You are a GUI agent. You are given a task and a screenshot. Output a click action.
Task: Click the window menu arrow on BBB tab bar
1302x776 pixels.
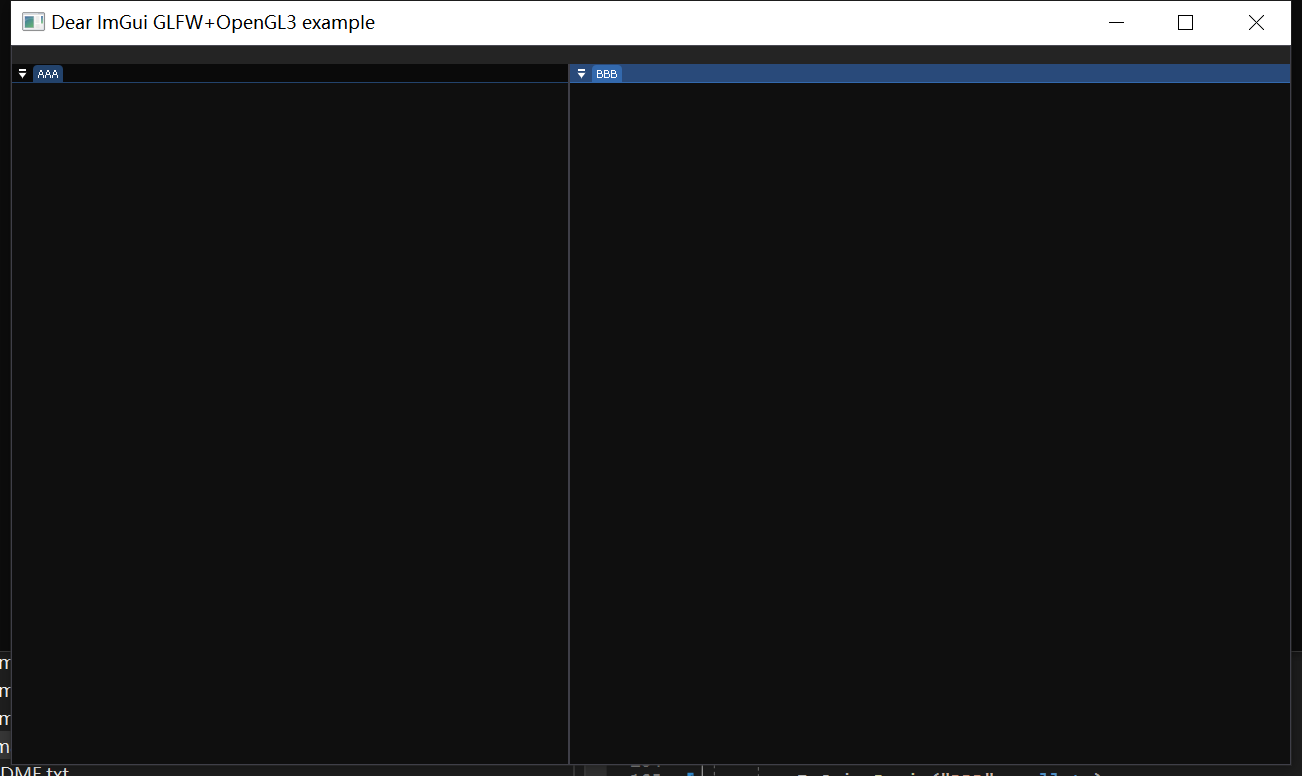(x=580, y=72)
